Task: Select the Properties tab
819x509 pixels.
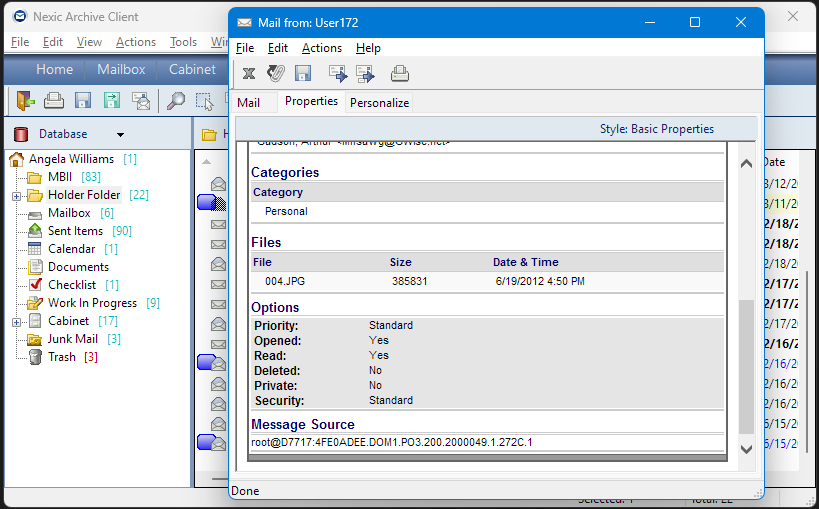Action: pyautogui.click(x=311, y=101)
